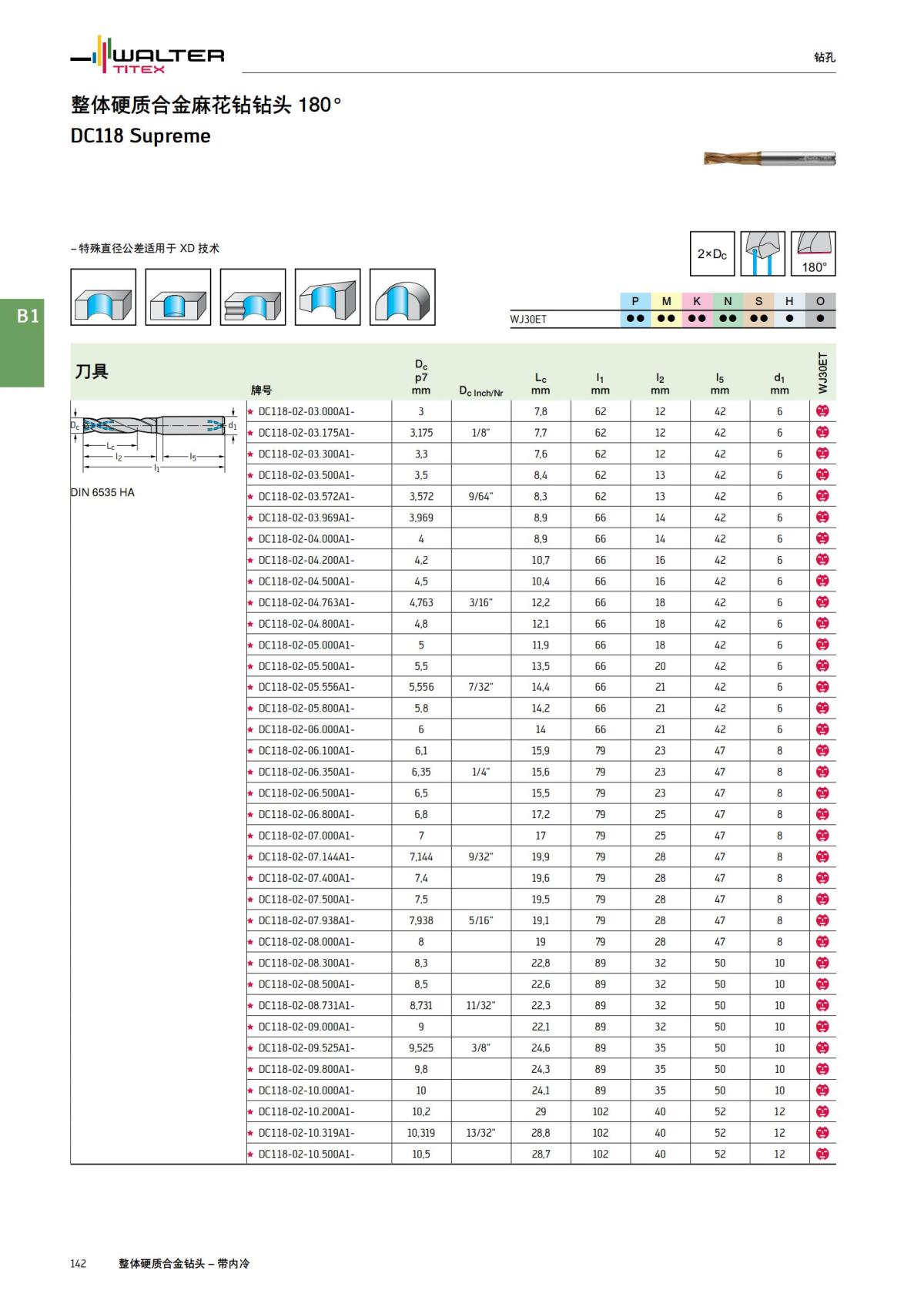Click designation DC118-02-04.763A1-
The image size is (924, 1307).
coord(306,602)
